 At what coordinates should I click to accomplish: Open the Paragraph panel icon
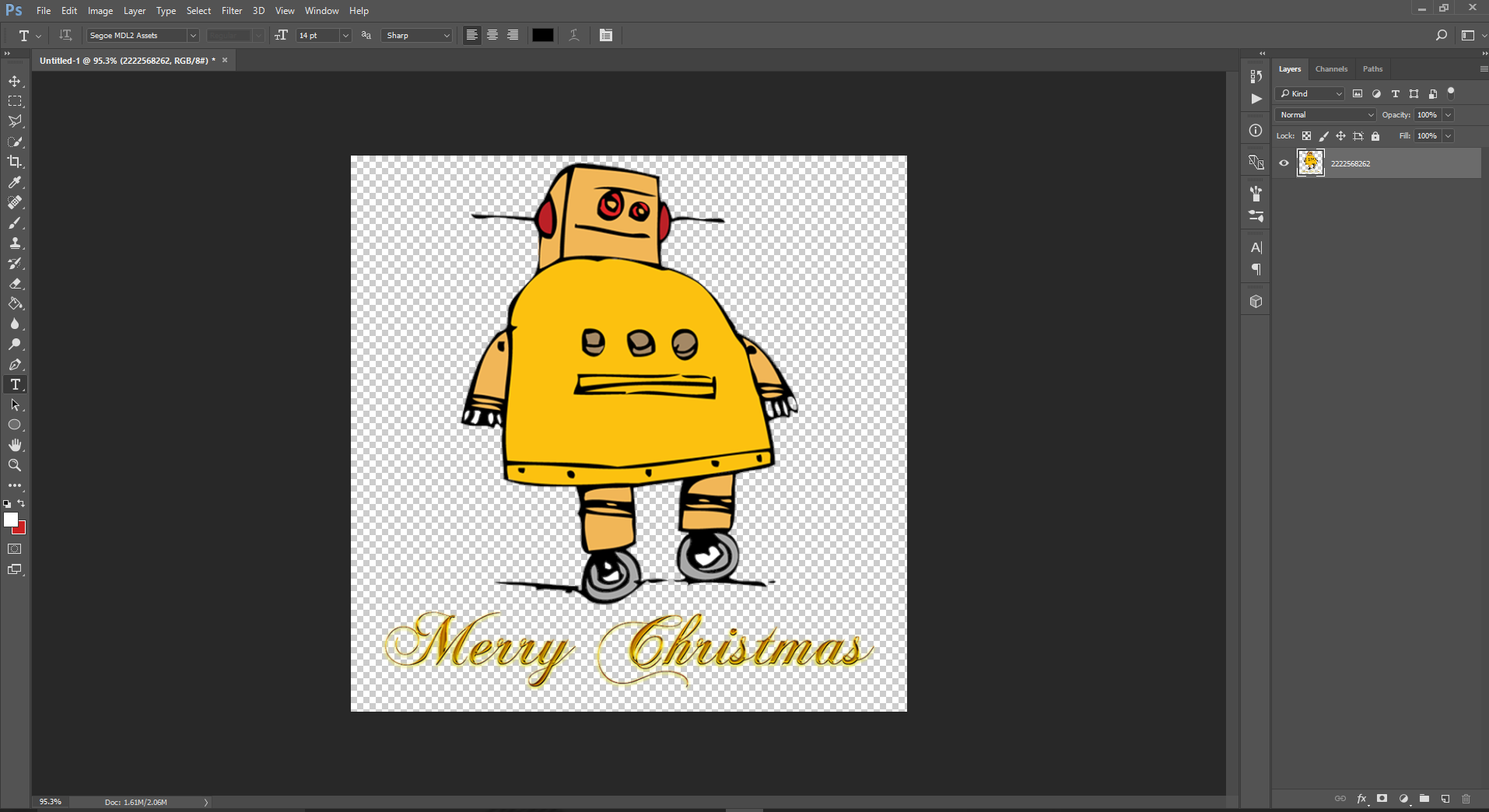[x=1256, y=270]
